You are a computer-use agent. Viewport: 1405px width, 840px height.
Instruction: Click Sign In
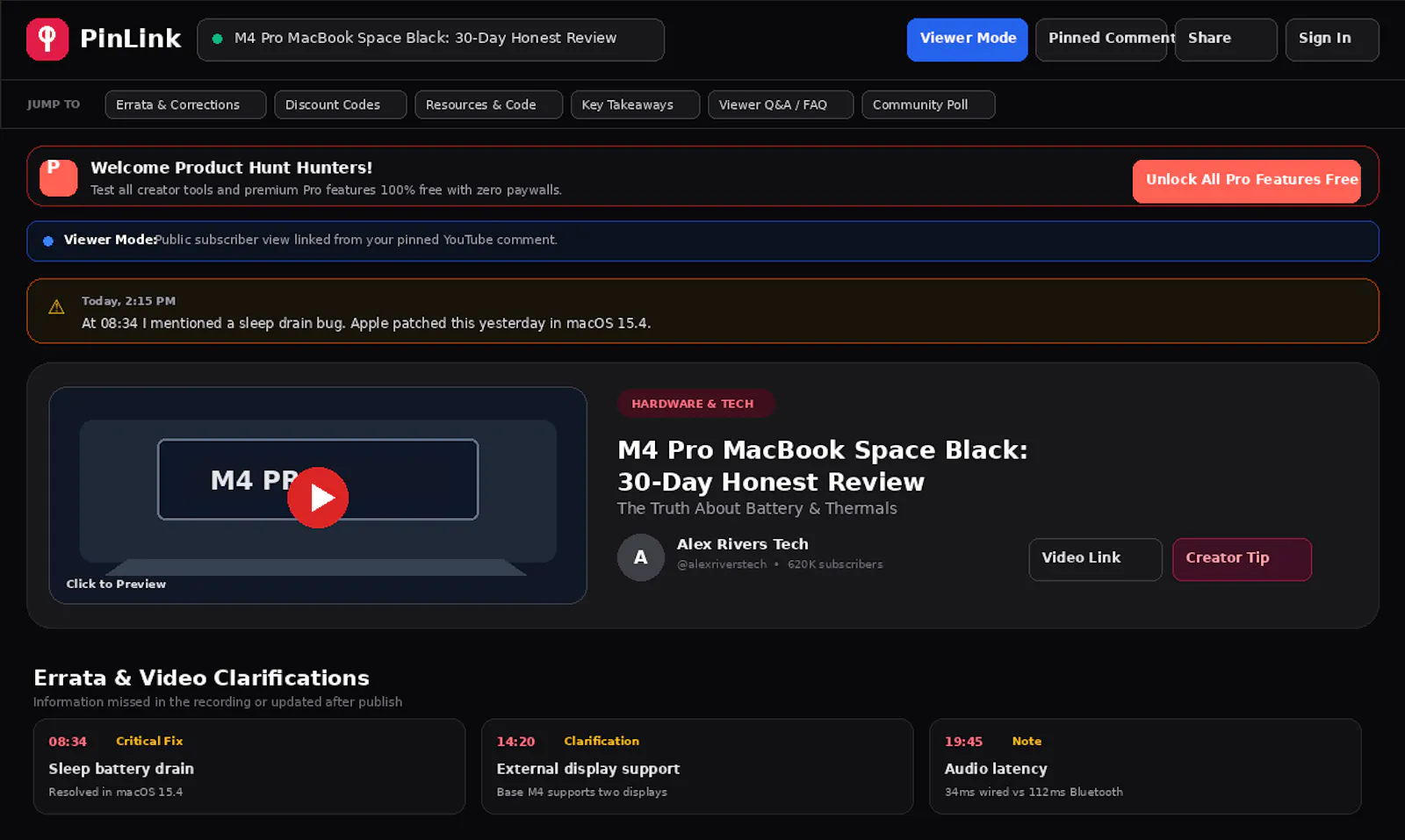coord(1332,39)
